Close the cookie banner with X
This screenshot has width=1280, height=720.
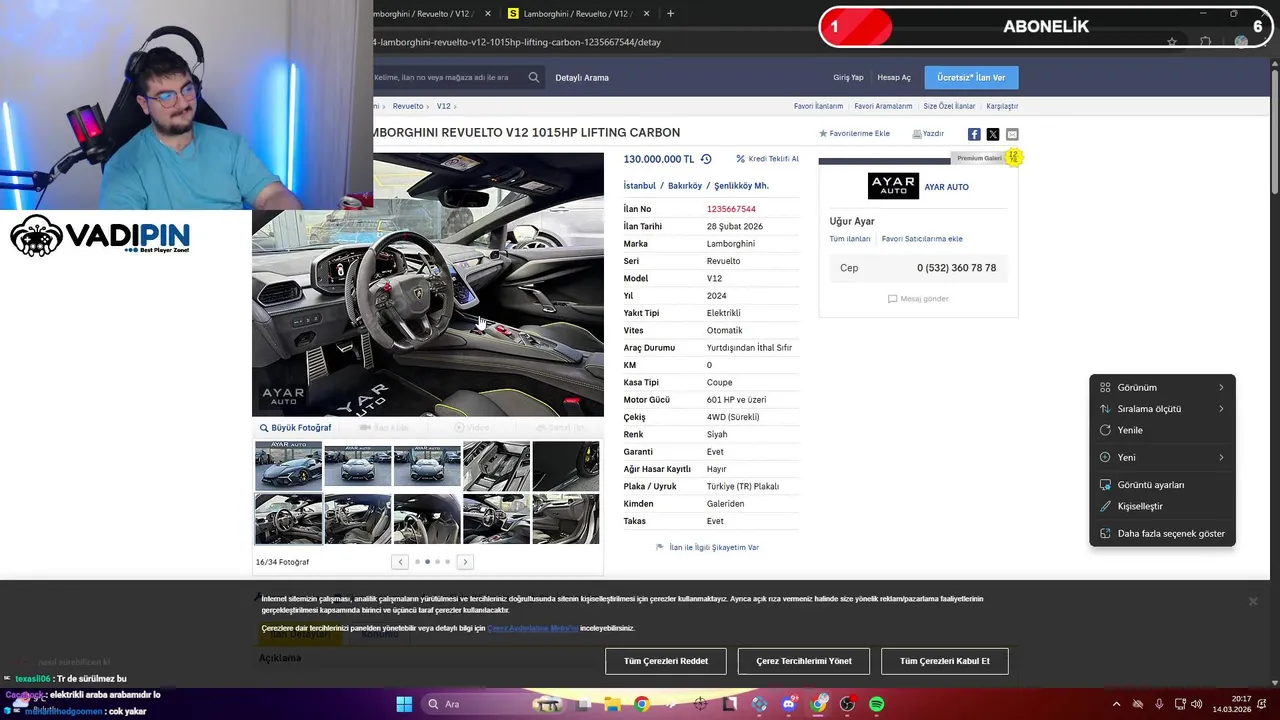pos(1252,601)
